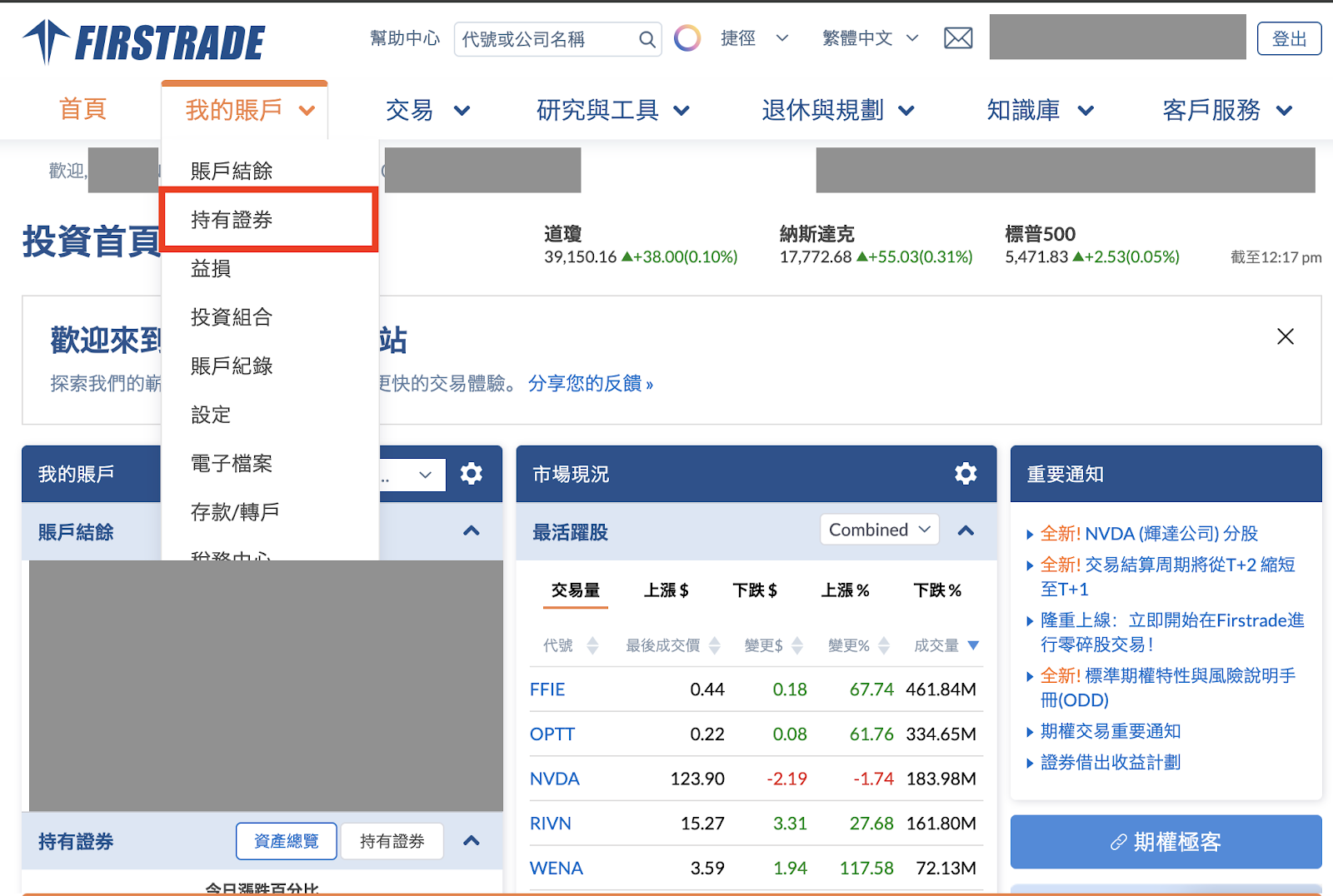Click the Firstrade logo
Viewport: 1333px width, 896px height.
[x=143, y=42]
